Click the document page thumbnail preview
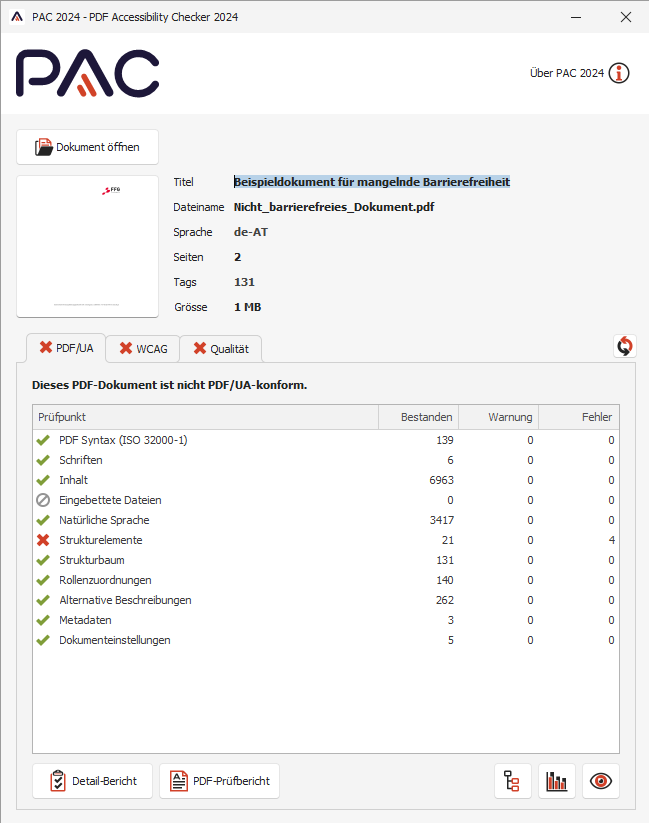The image size is (649, 823). pos(87,246)
